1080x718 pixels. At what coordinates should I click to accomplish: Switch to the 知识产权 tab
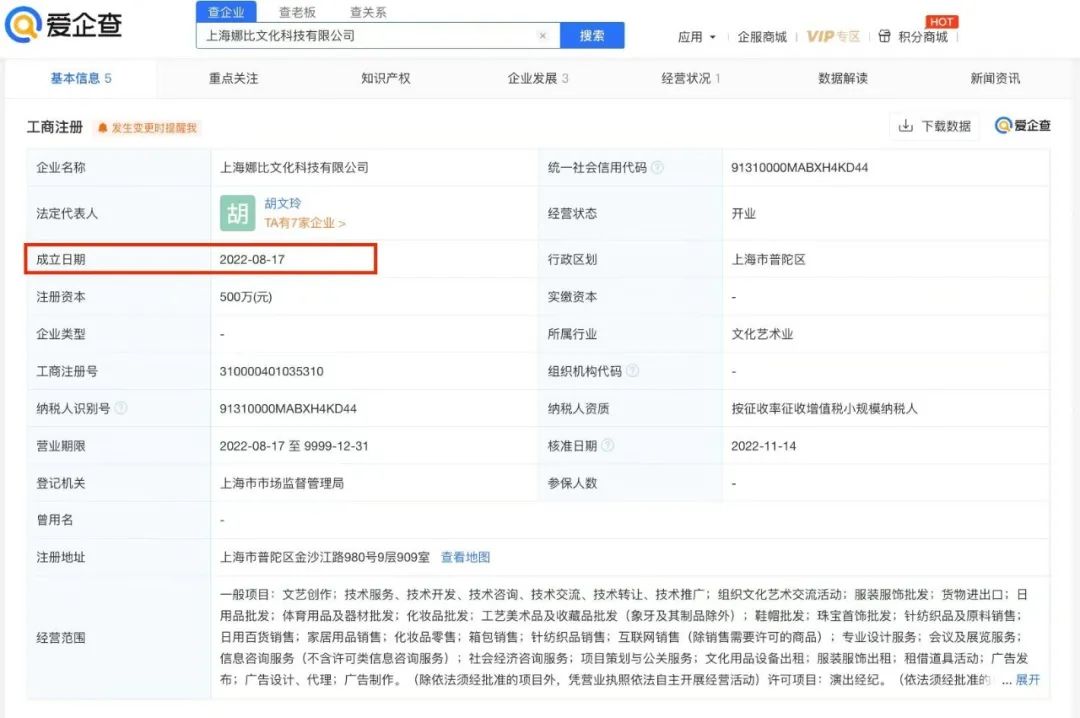click(383, 78)
